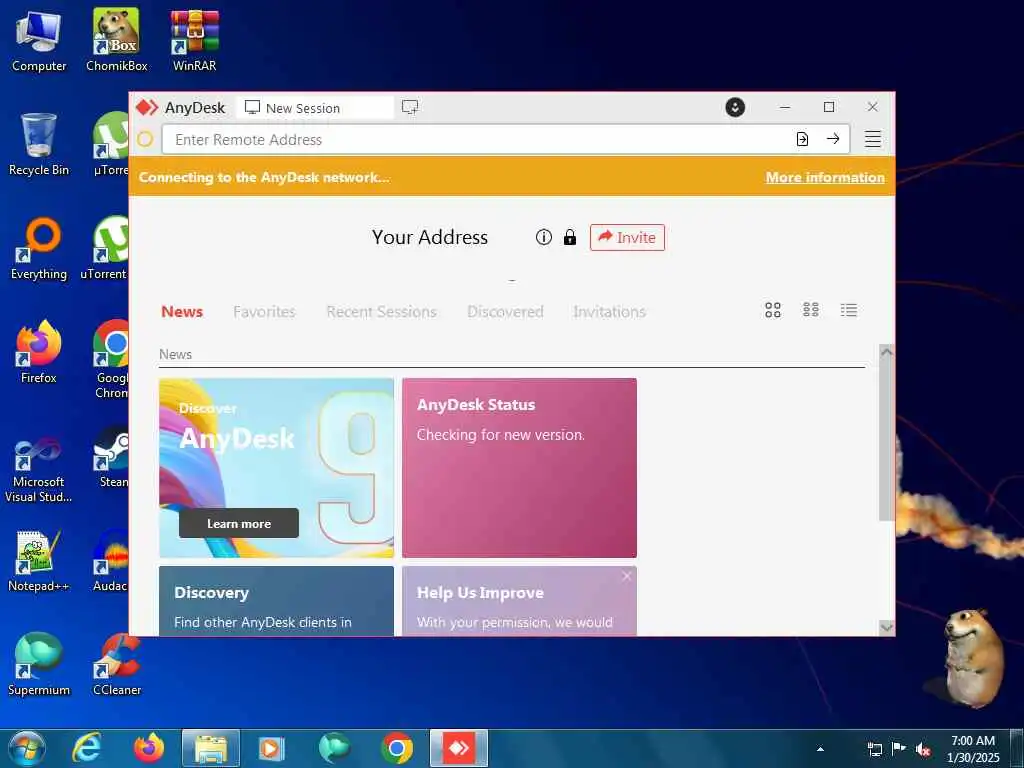Switch to the large tile view icon

point(773,310)
